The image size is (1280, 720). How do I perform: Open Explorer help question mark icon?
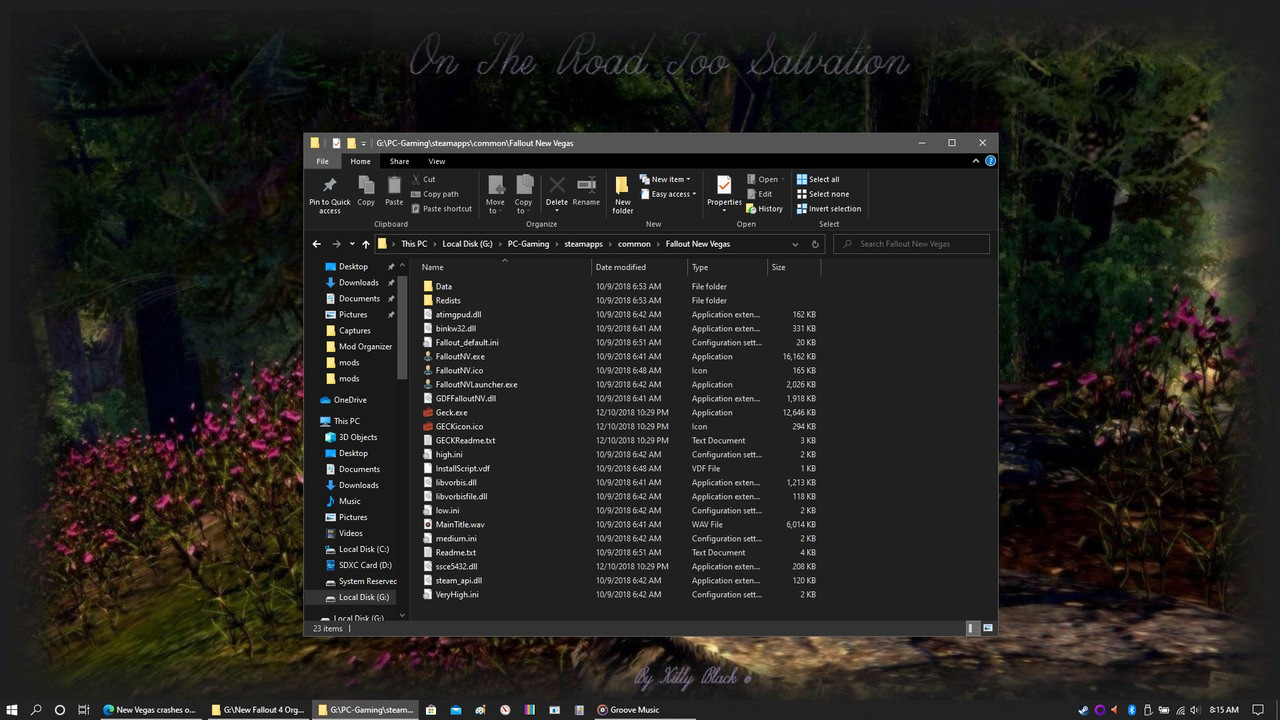(x=990, y=161)
